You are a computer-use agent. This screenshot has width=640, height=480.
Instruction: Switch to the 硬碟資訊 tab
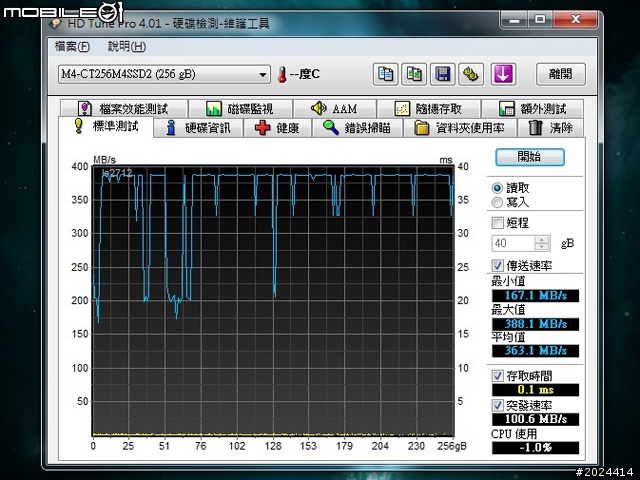pyautogui.click(x=198, y=128)
